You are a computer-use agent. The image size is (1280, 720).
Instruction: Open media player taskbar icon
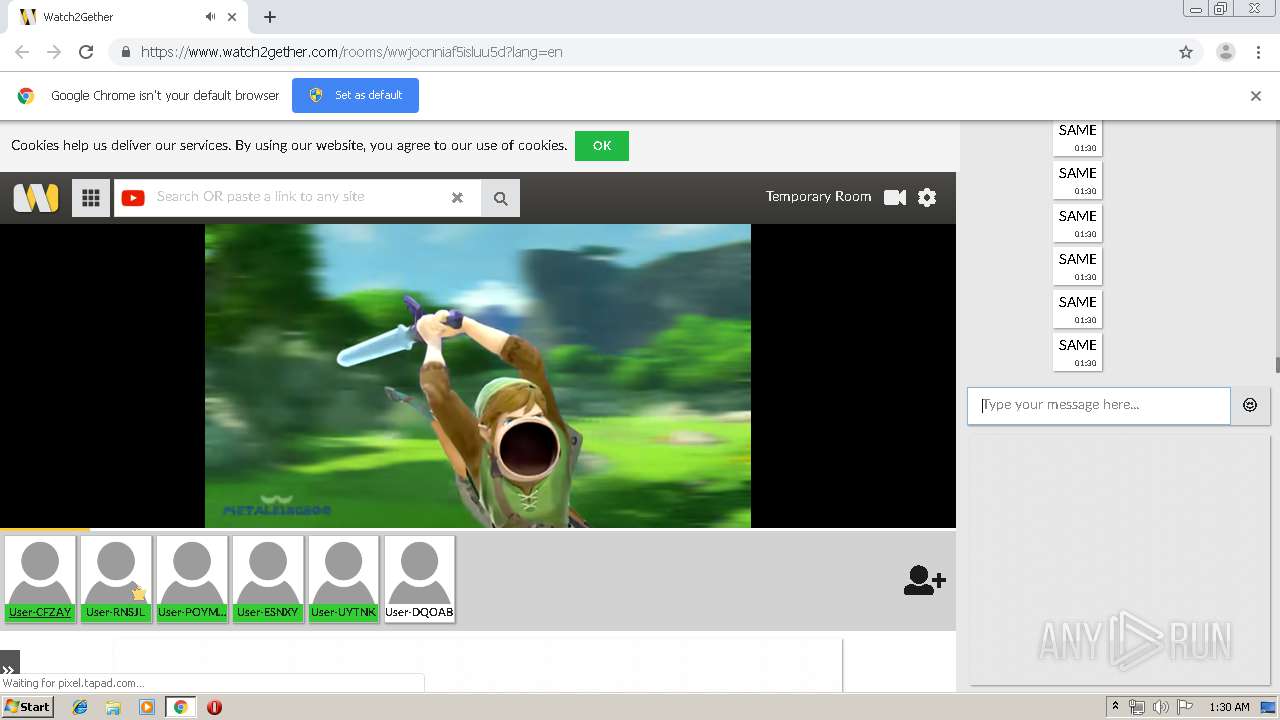[147, 707]
